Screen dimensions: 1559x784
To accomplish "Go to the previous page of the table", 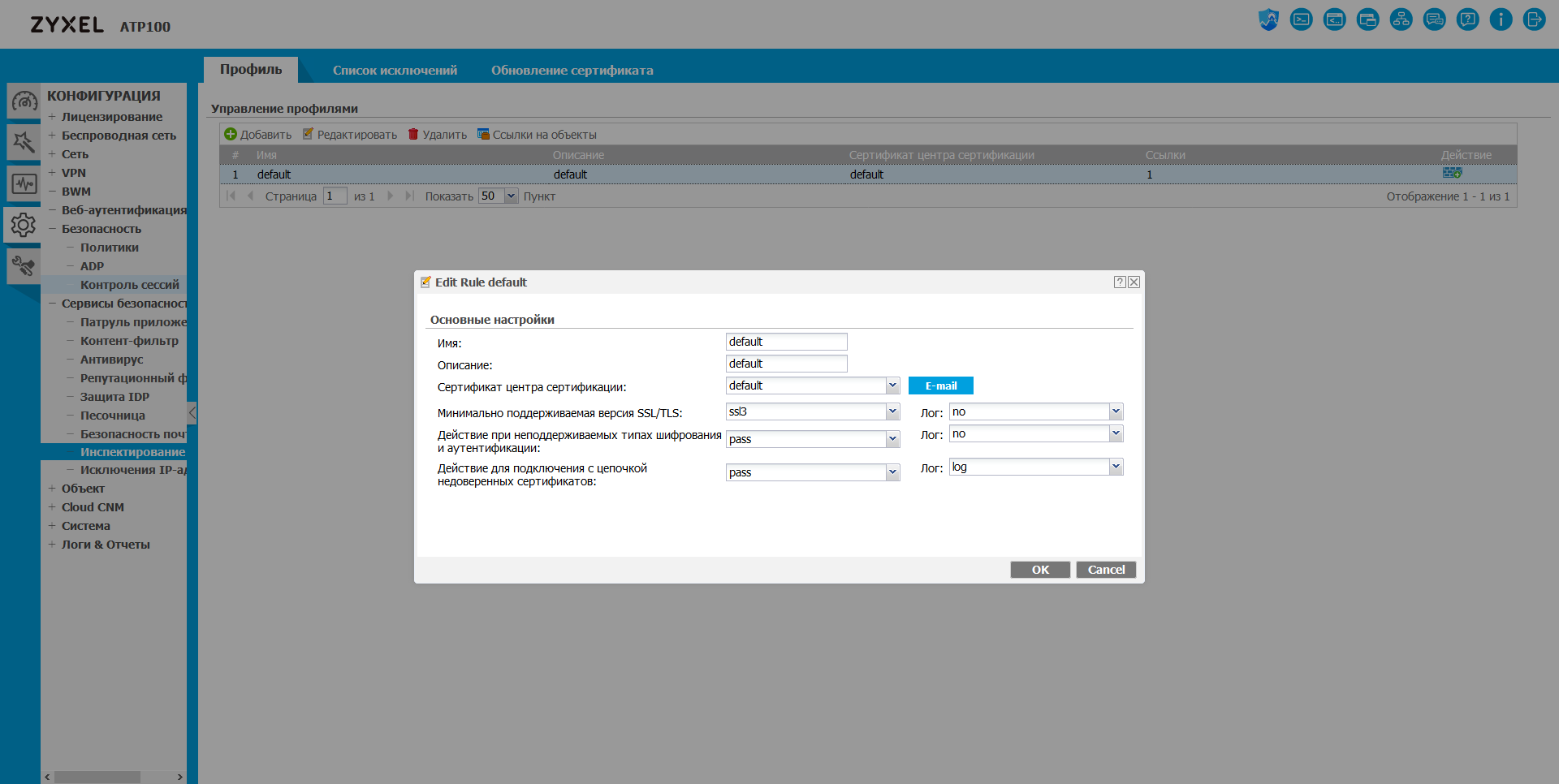I will pos(250,196).
